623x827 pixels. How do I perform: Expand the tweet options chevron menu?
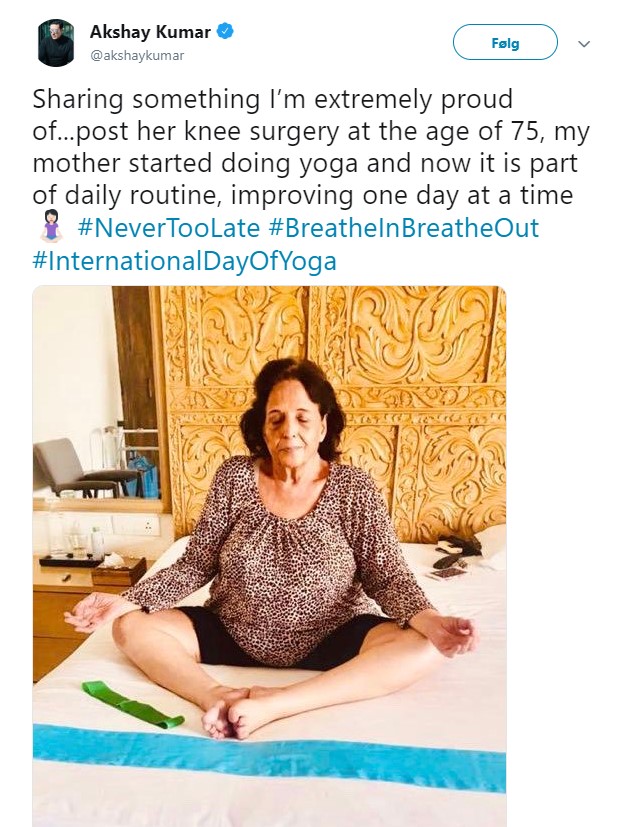tap(585, 44)
